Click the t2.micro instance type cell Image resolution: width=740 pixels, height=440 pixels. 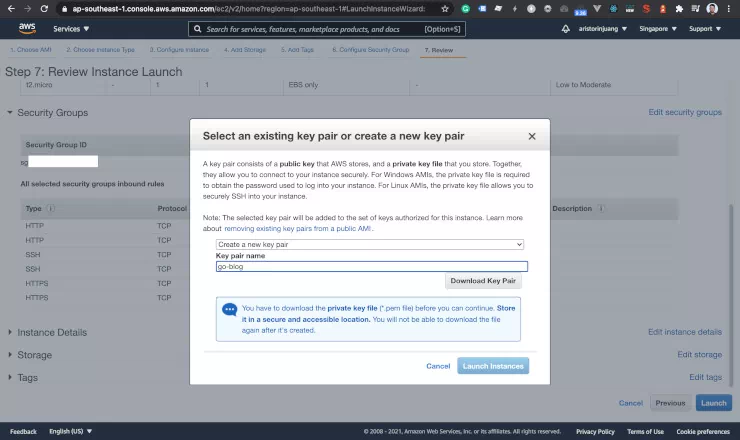(x=39, y=85)
